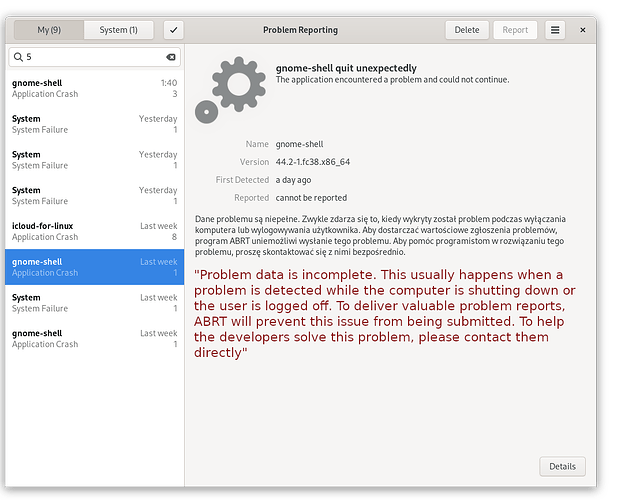
Task: Click 'Problem Reporting' window title
Action: click(x=301, y=30)
